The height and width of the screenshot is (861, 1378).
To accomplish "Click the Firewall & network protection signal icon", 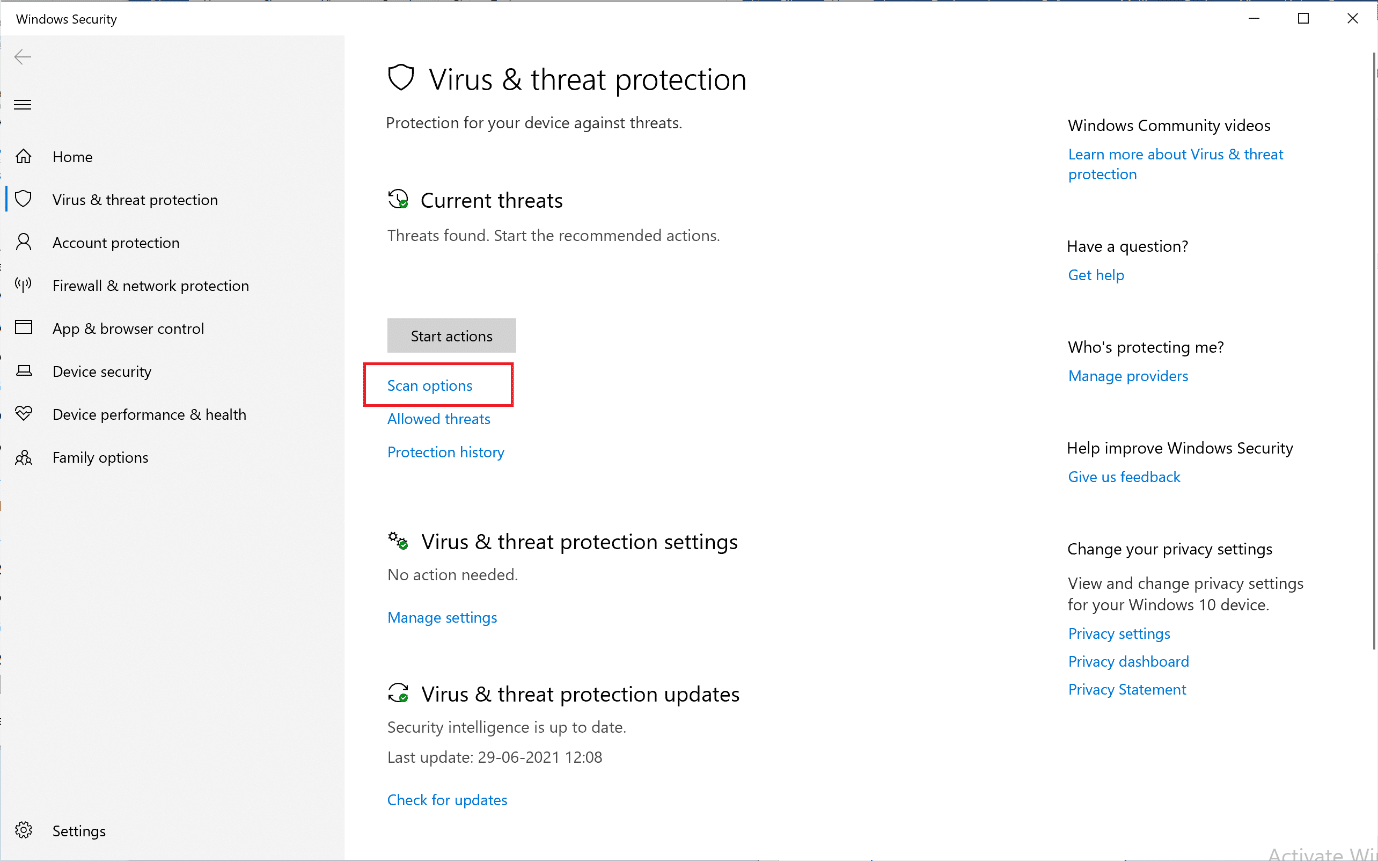I will click(x=24, y=285).
